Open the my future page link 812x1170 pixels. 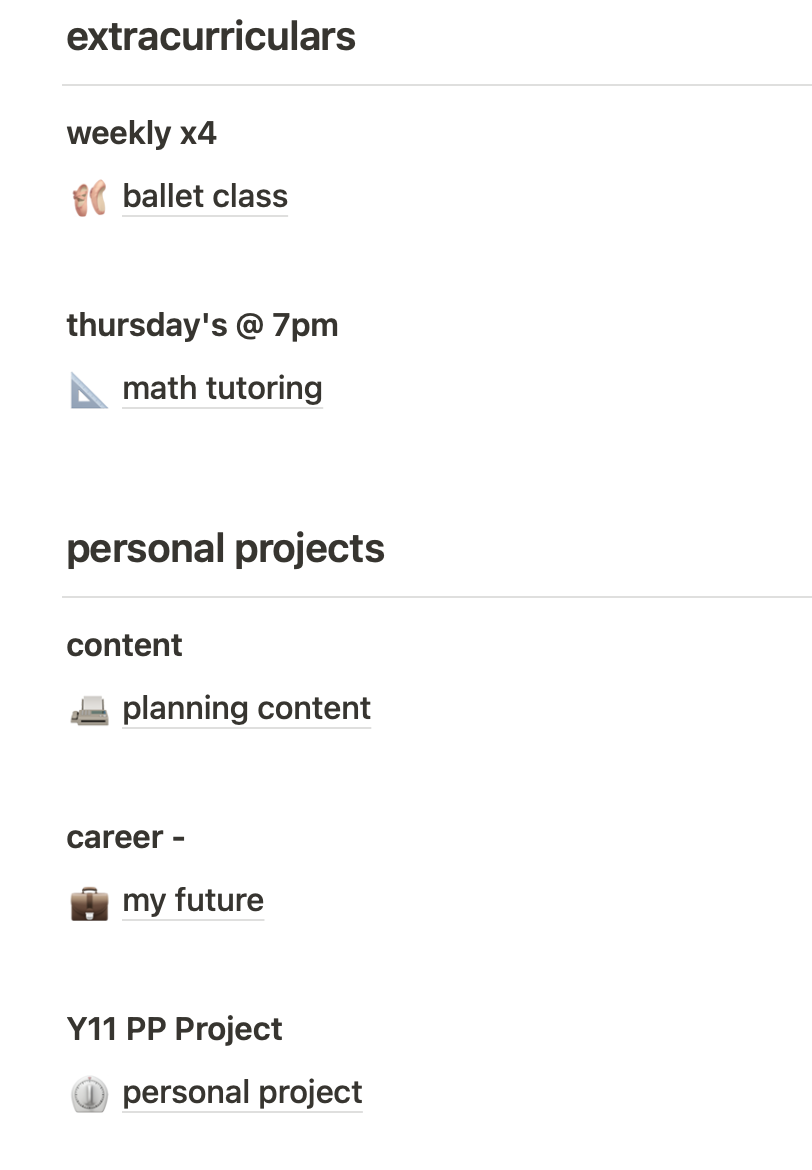pyautogui.click(x=193, y=901)
